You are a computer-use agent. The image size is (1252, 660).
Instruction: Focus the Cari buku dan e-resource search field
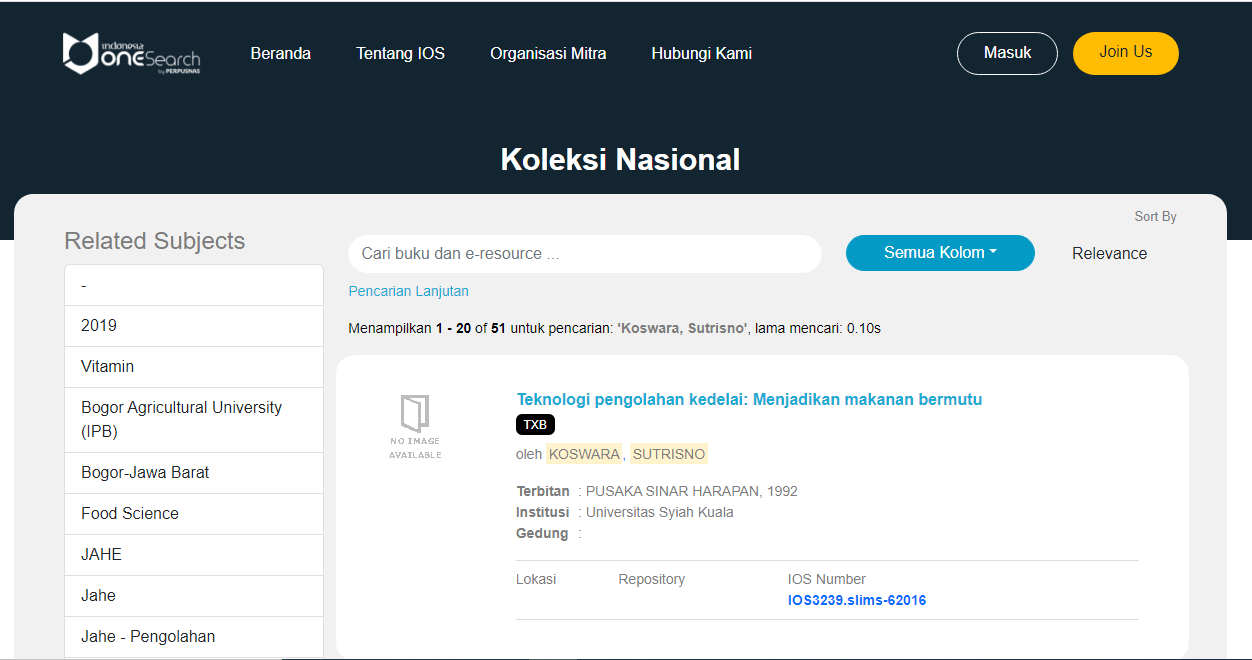584,254
